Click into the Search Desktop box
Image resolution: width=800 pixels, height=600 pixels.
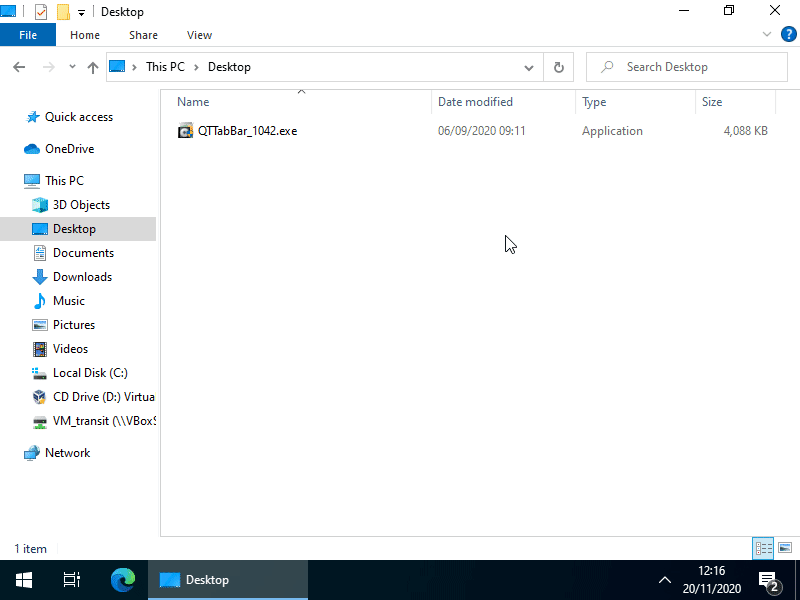[687, 67]
